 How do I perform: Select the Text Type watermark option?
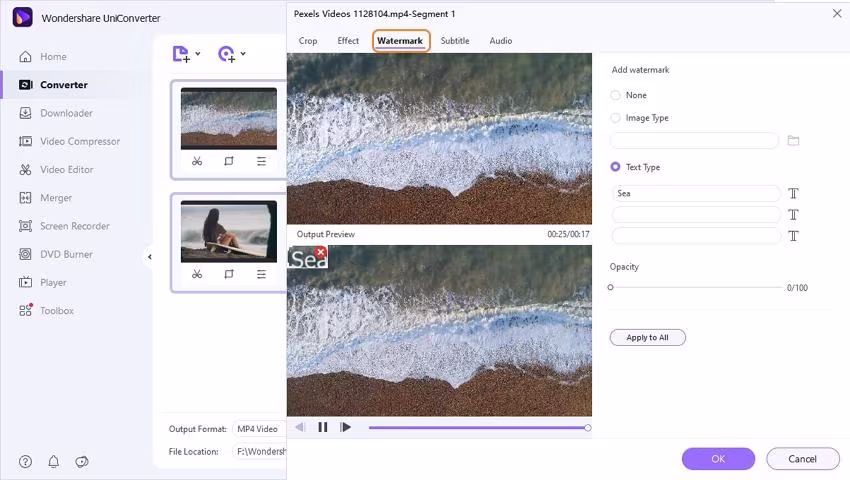pos(615,167)
